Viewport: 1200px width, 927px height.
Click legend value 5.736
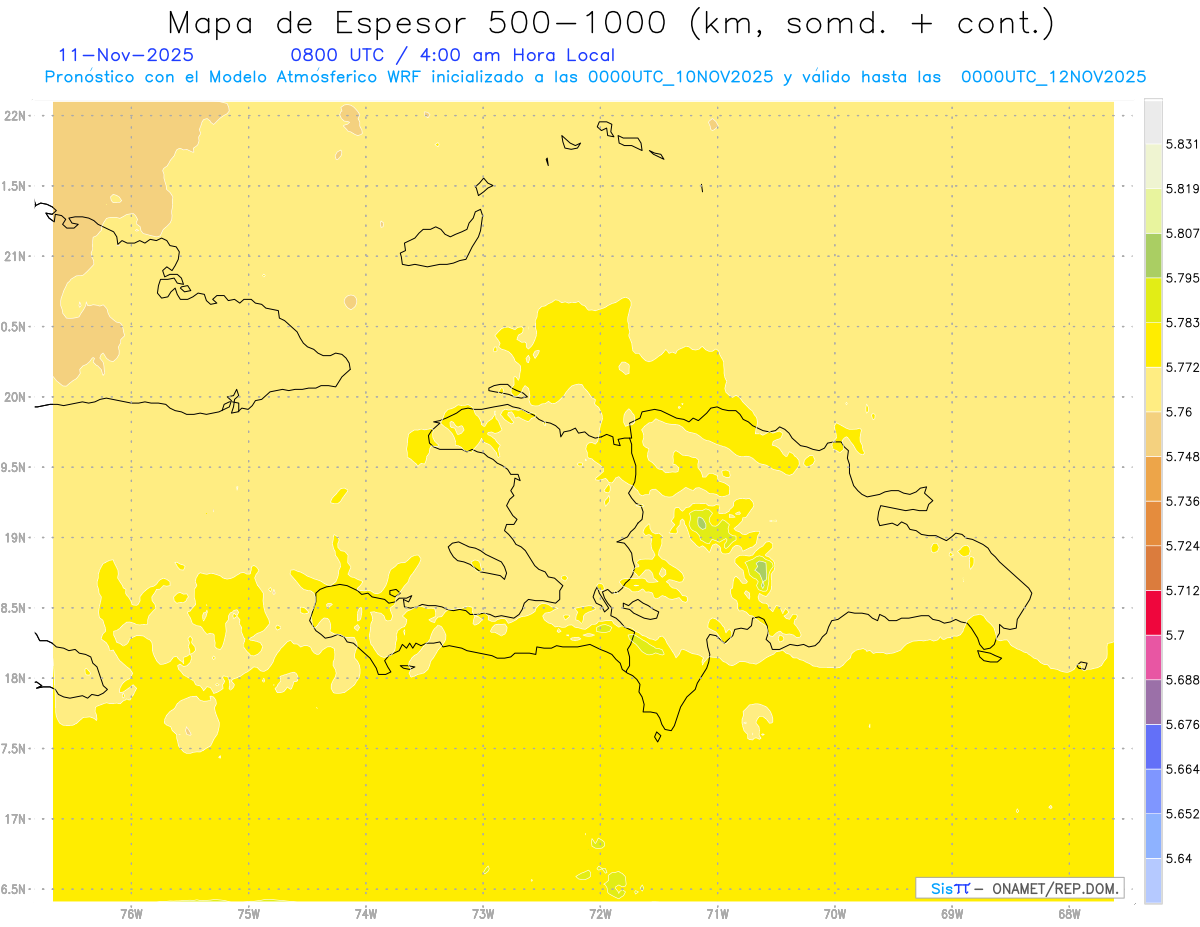(x=1182, y=501)
